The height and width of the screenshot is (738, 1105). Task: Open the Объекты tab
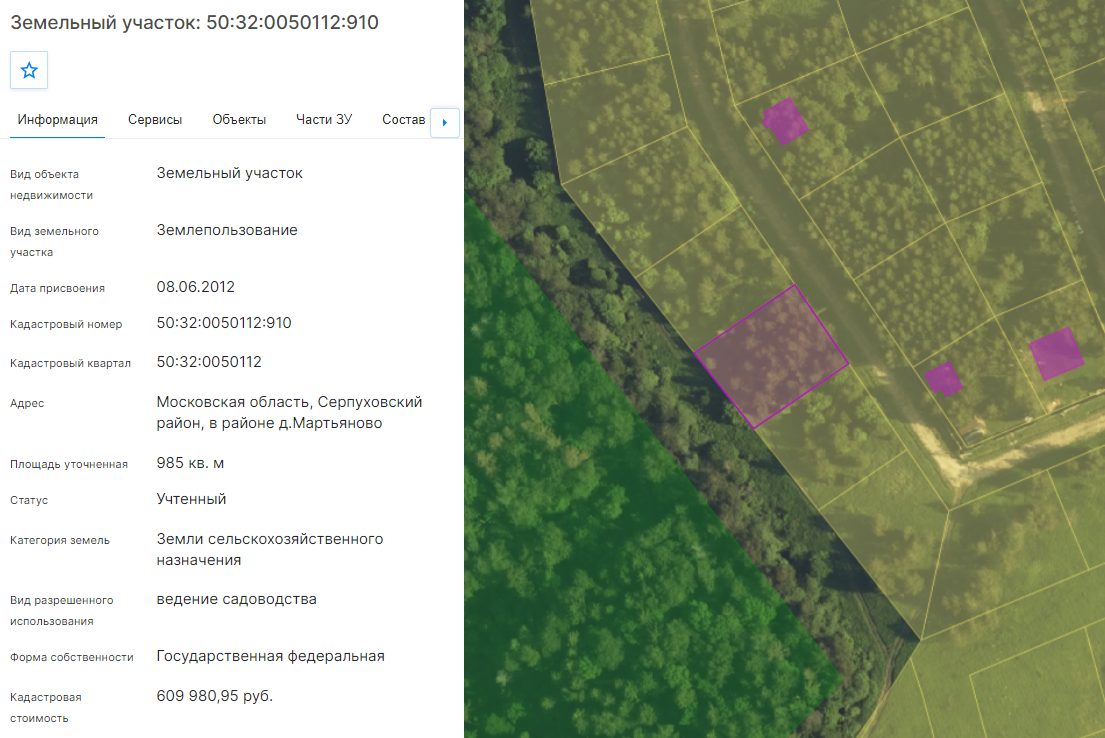[x=239, y=119]
